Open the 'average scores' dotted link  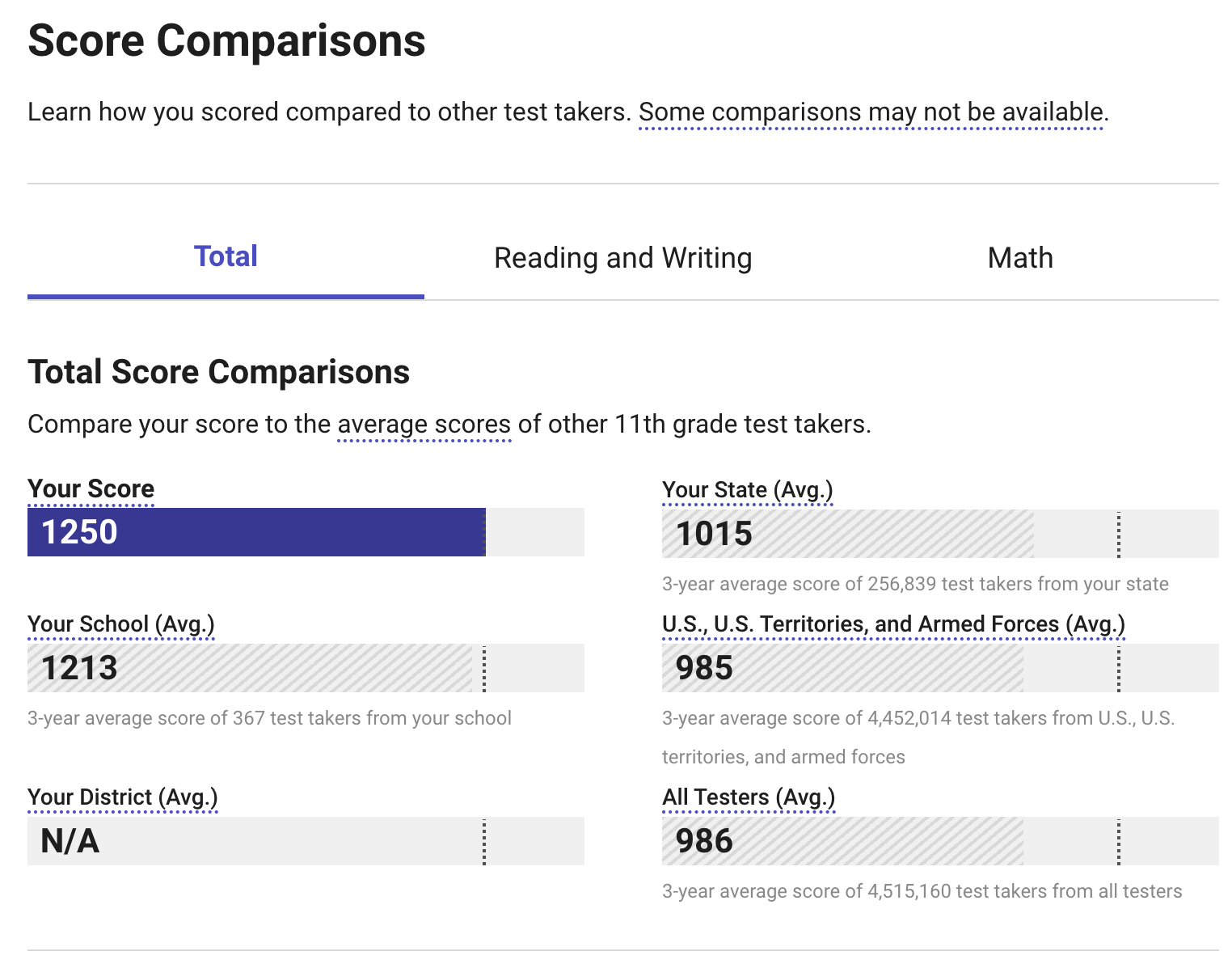[x=424, y=425]
